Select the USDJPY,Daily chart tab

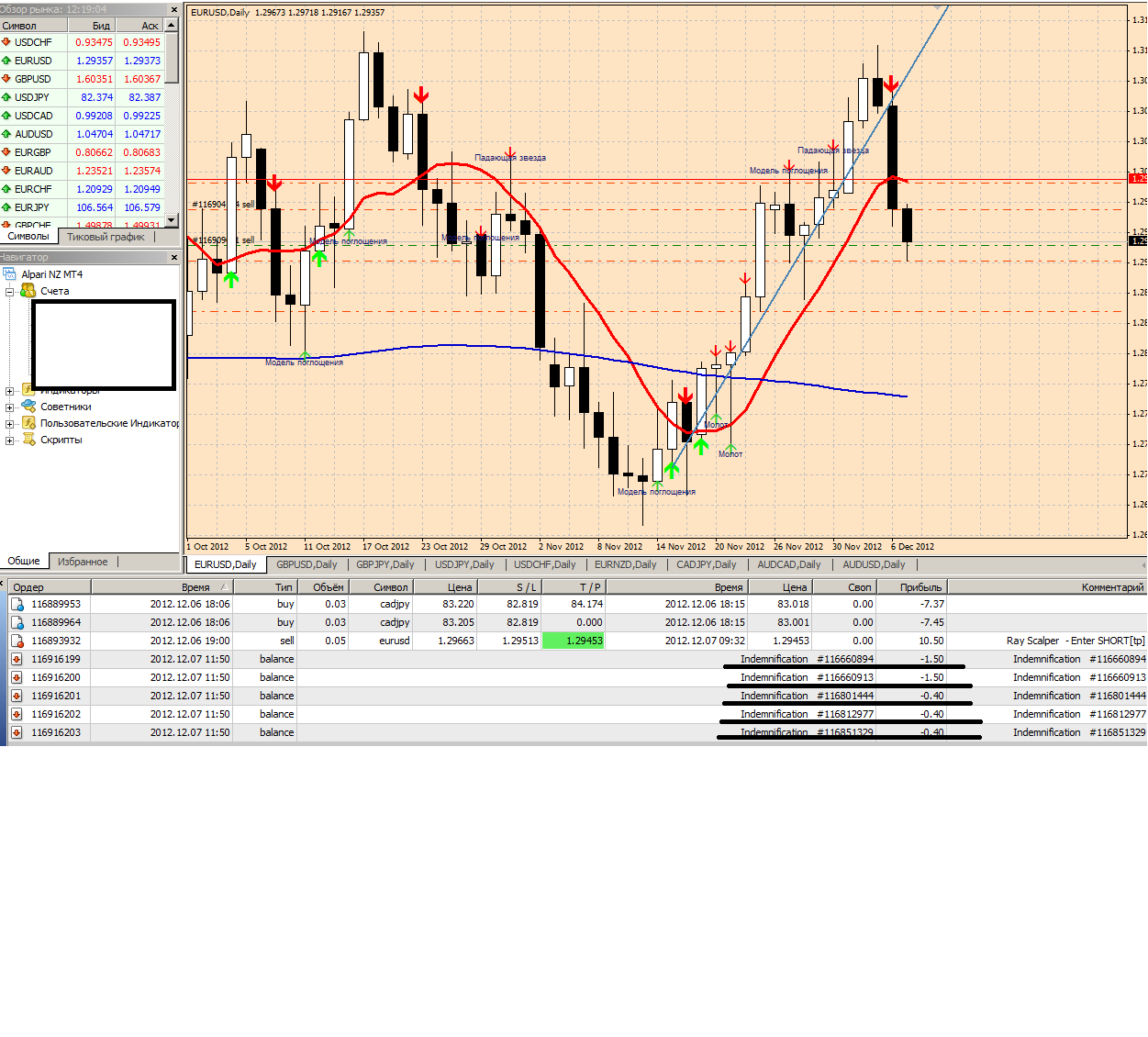[x=464, y=564]
